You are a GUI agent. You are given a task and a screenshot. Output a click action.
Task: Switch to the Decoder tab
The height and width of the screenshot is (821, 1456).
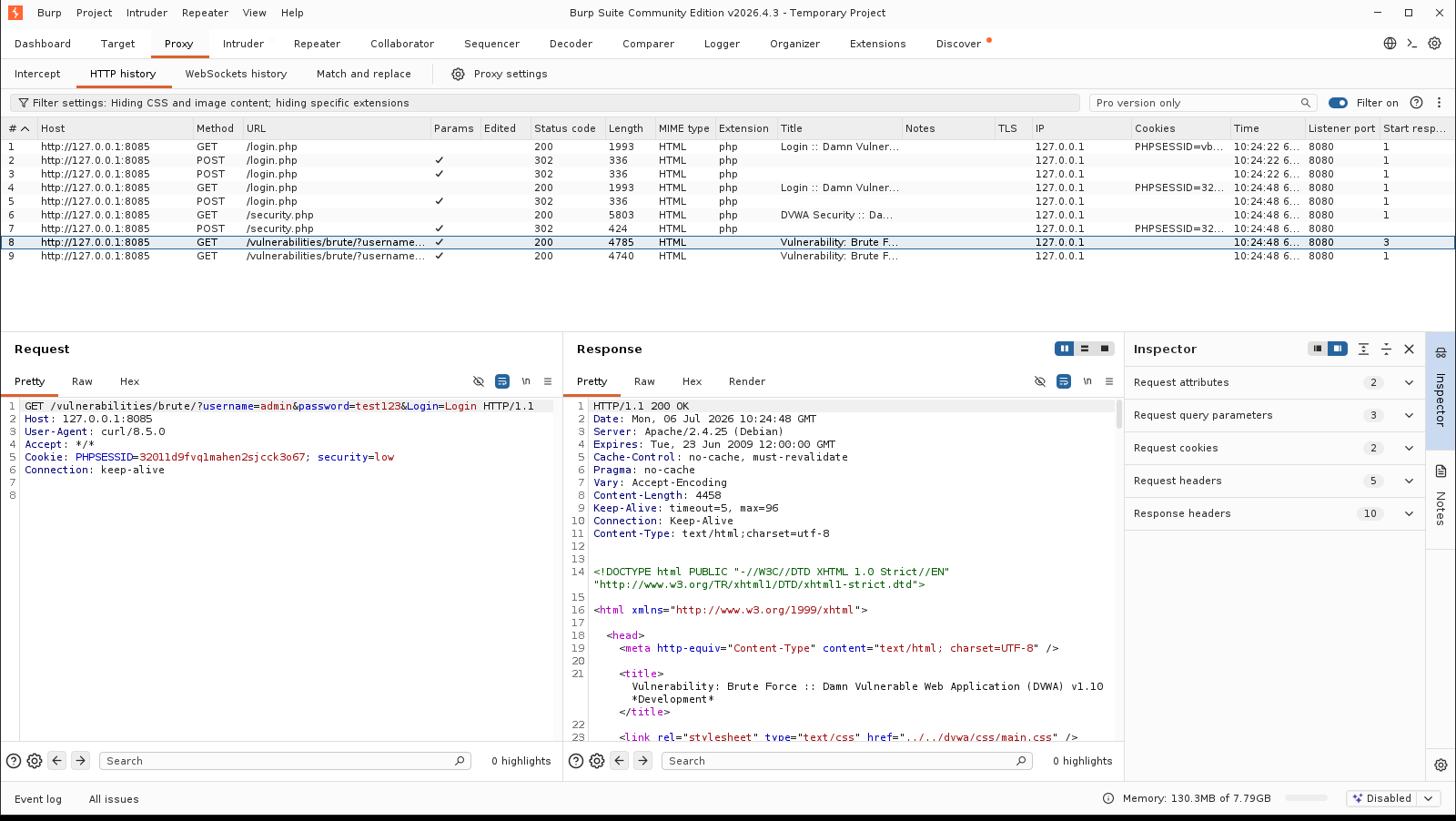coord(571,44)
